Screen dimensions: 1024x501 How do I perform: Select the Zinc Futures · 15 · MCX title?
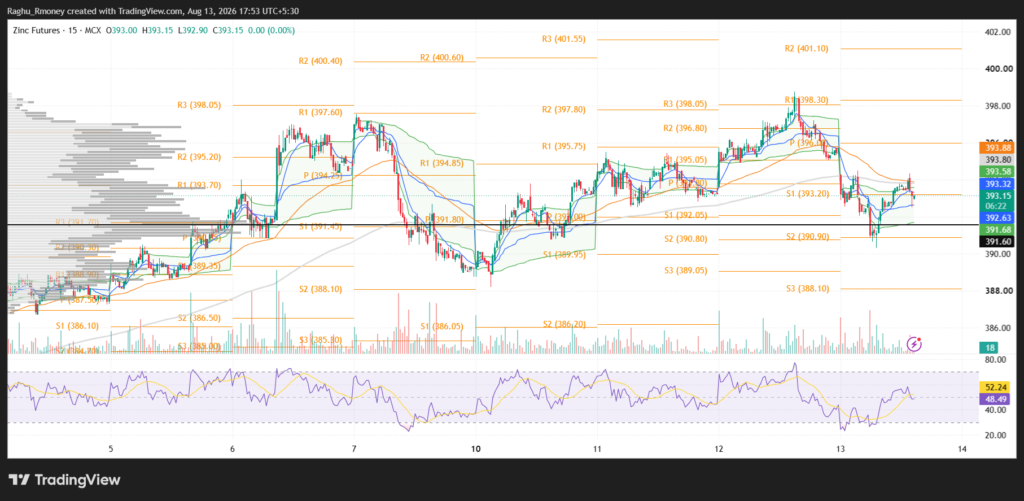pos(57,30)
